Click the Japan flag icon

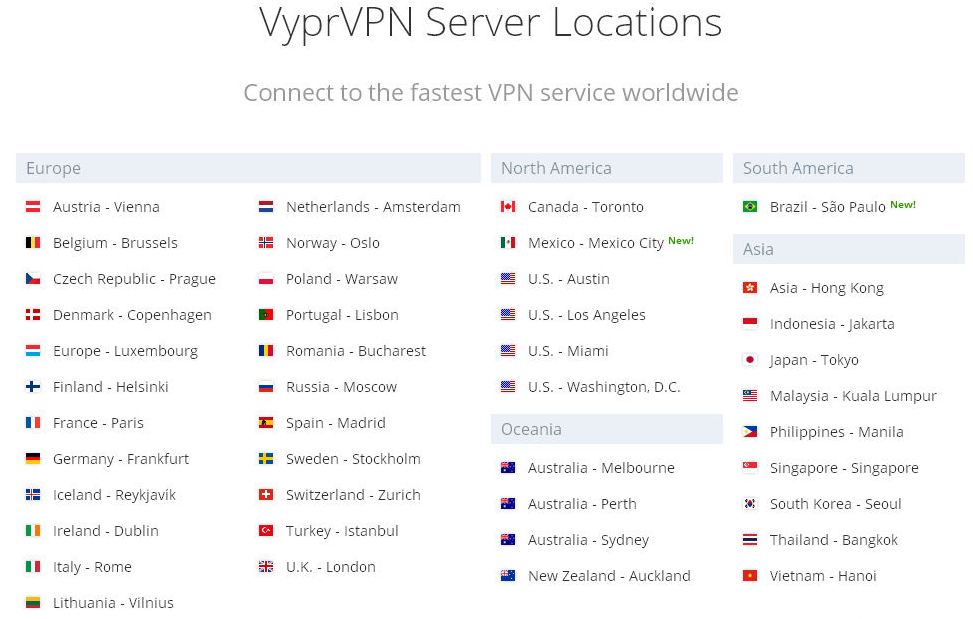tap(750, 360)
